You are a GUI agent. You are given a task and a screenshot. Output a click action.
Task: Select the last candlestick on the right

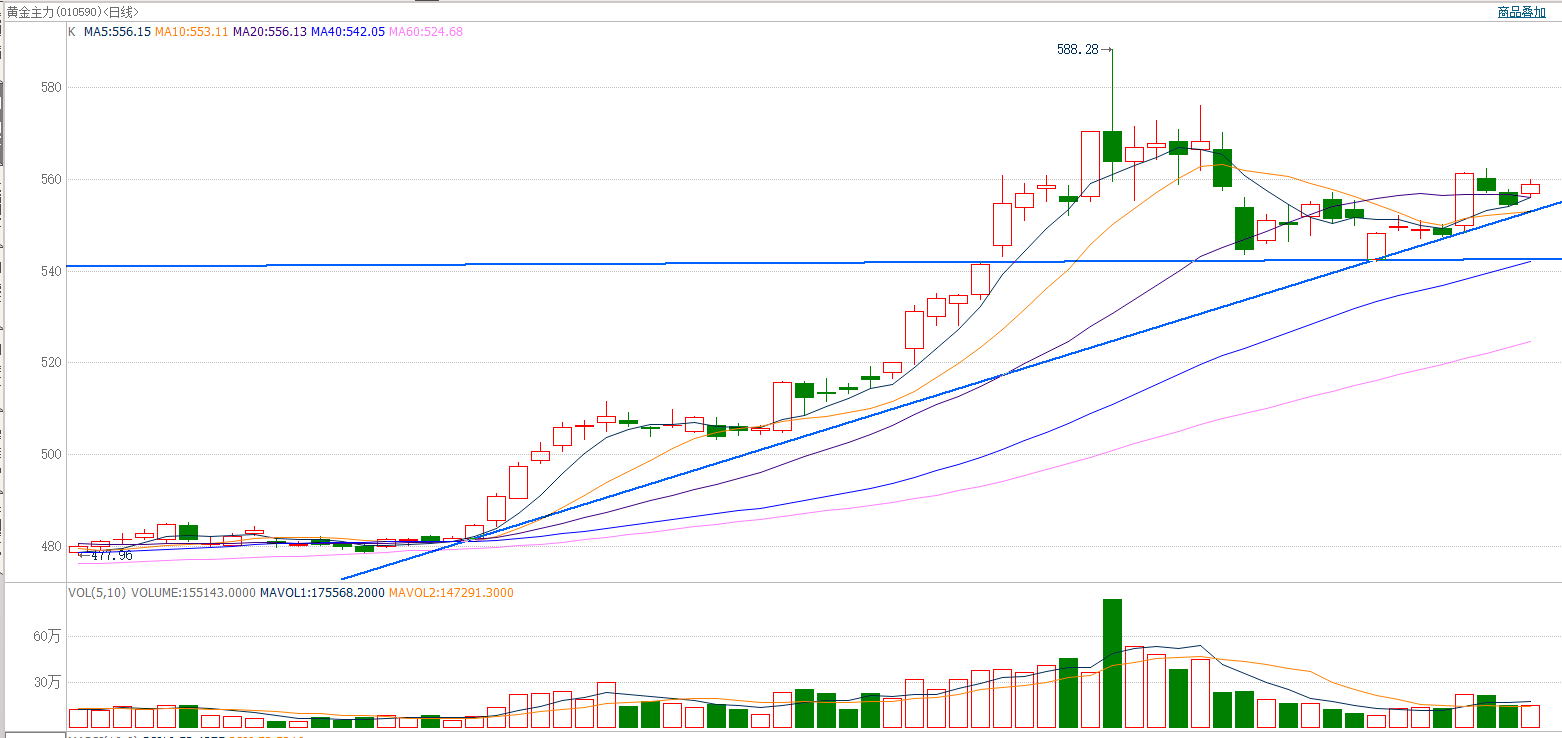click(x=1530, y=188)
